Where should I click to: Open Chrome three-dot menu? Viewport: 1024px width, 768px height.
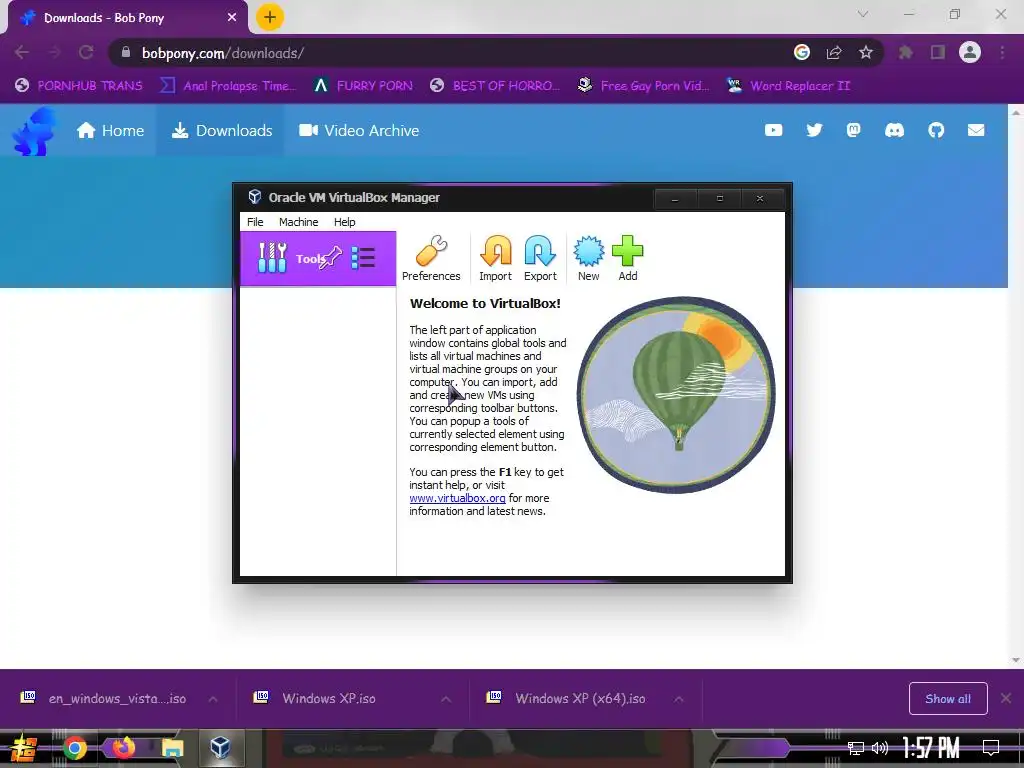tap(1002, 52)
